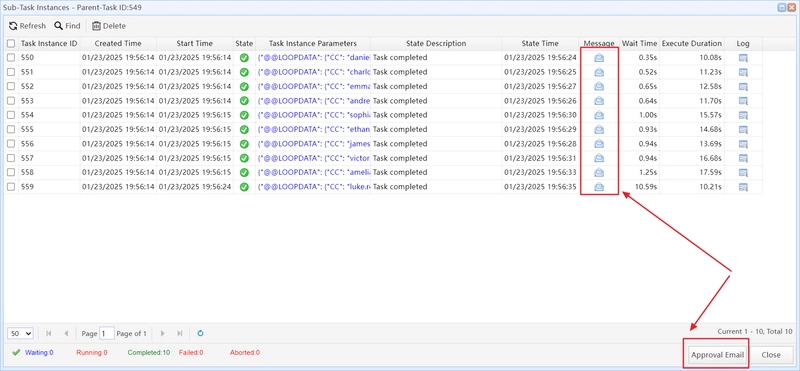The image size is (800, 371).
Task: Sort by Execute Duration column header
Action: tap(692, 44)
